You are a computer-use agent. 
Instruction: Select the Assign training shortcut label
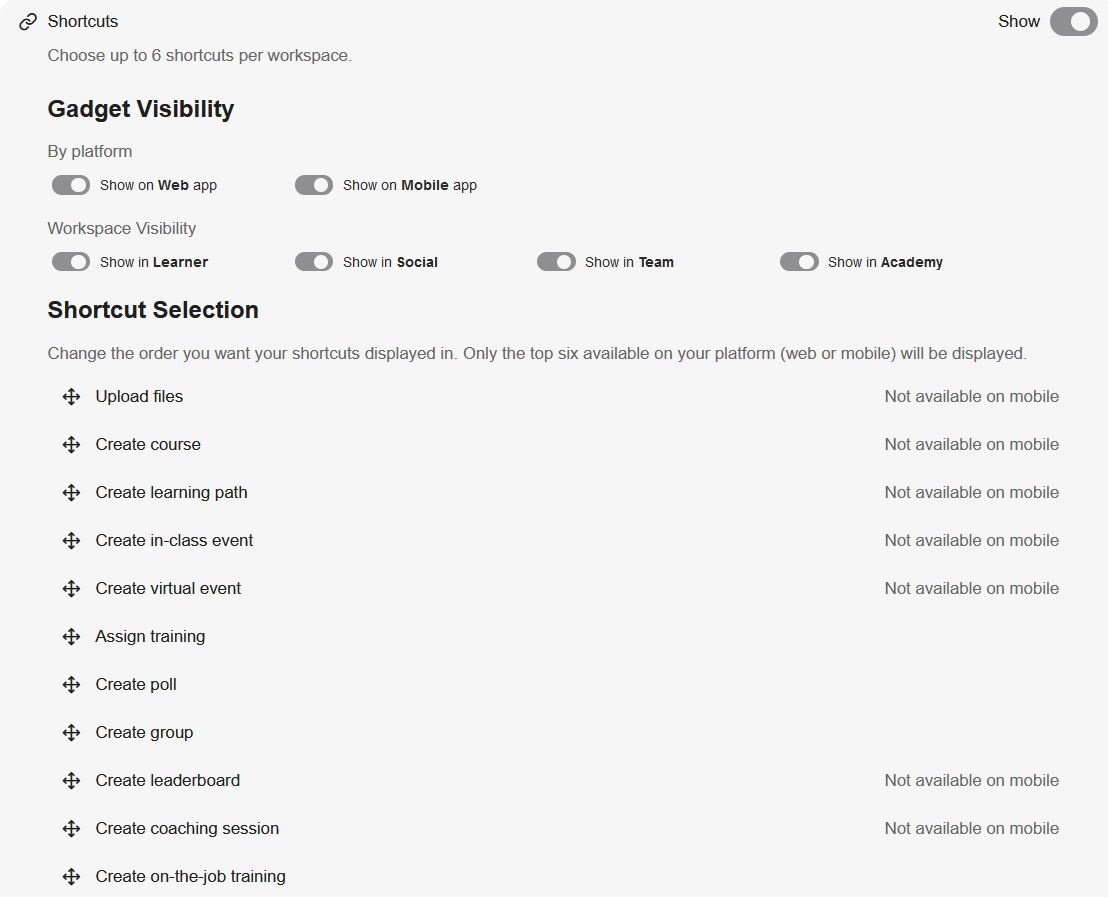click(151, 637)
